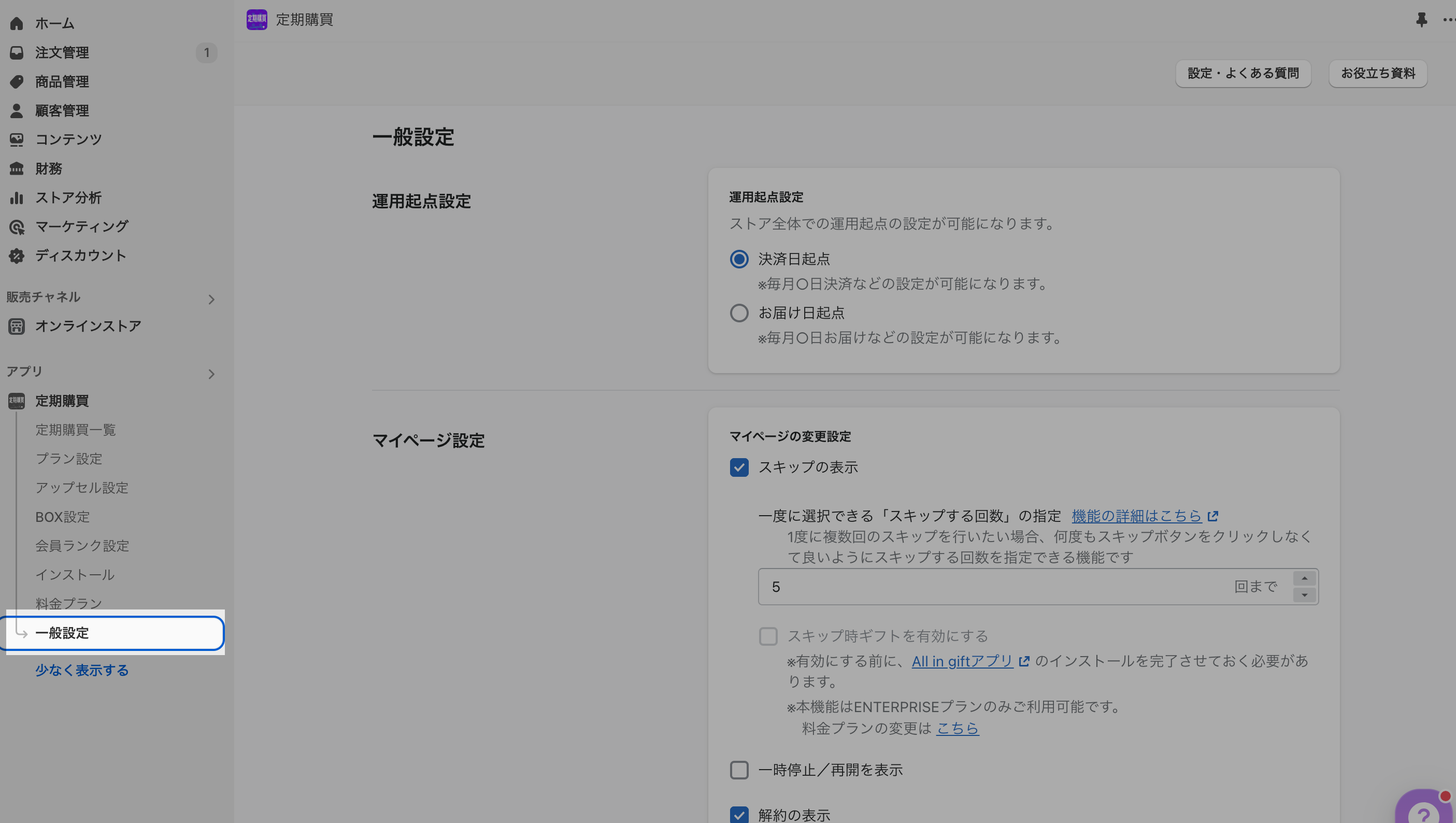The width and height of the screenshot is (1456, 823).
Task: Open ストア分析 bar chart icon
Action: (17, 198)
